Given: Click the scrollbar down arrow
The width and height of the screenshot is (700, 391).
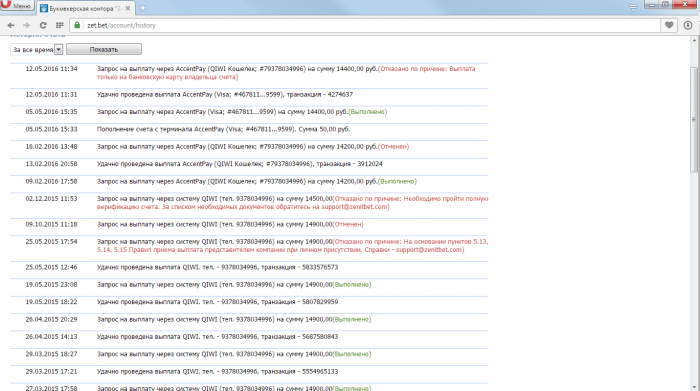Looking at the screenshot, I should tap(694, 387).
